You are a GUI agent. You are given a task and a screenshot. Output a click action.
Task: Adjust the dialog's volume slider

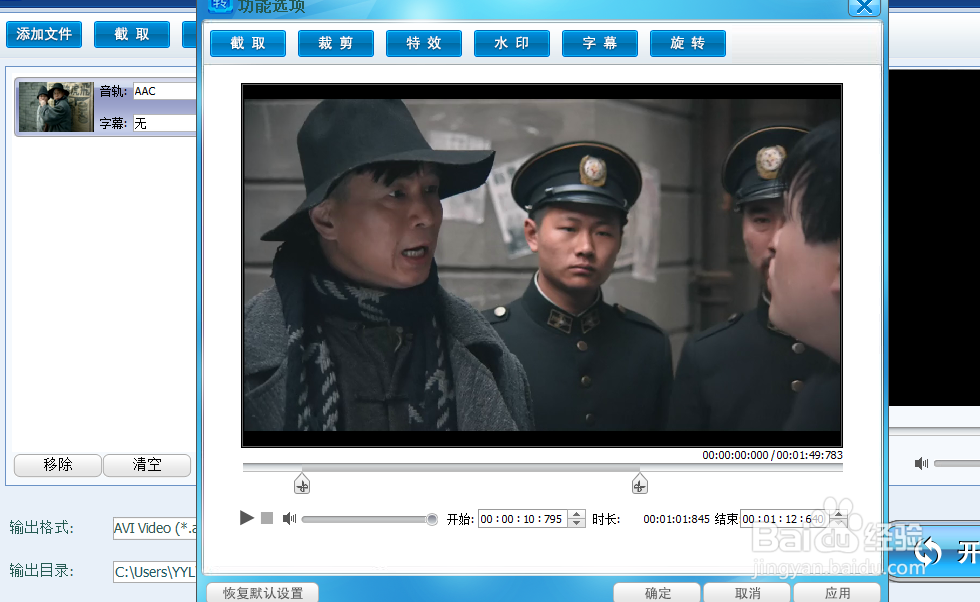coord(369,519)
